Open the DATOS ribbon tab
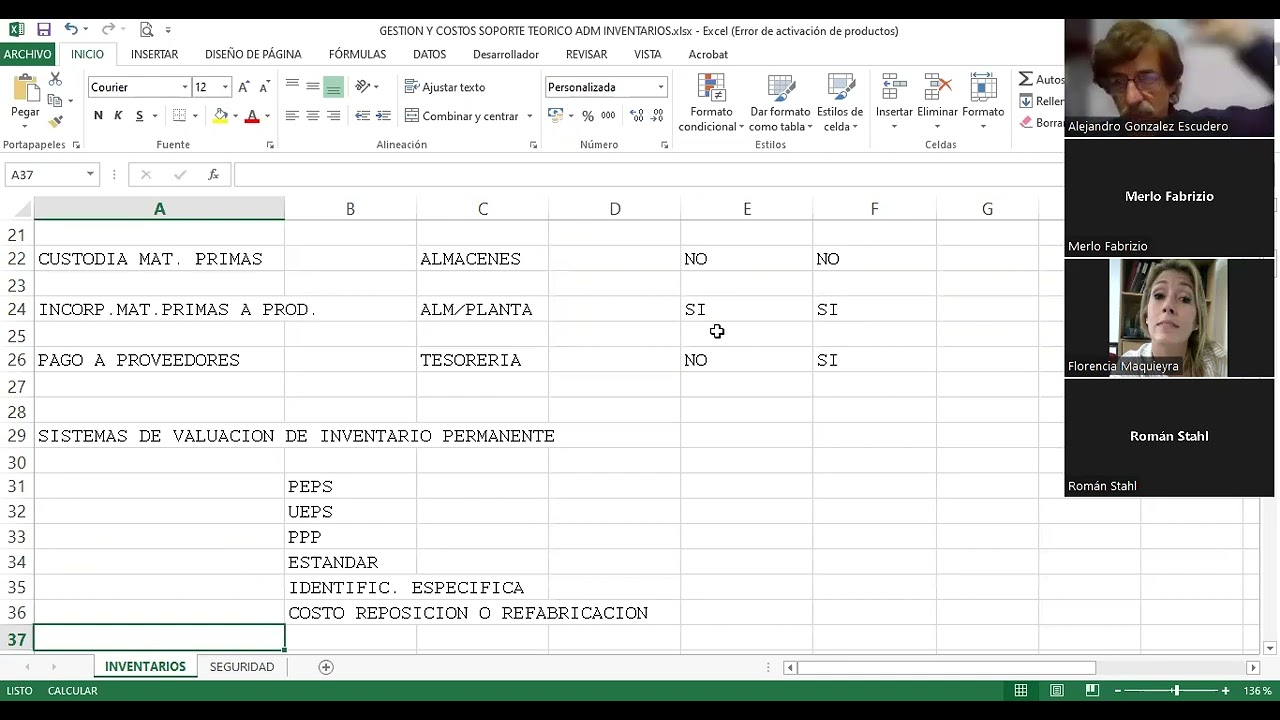1280x720 pixels. point(429,54)
